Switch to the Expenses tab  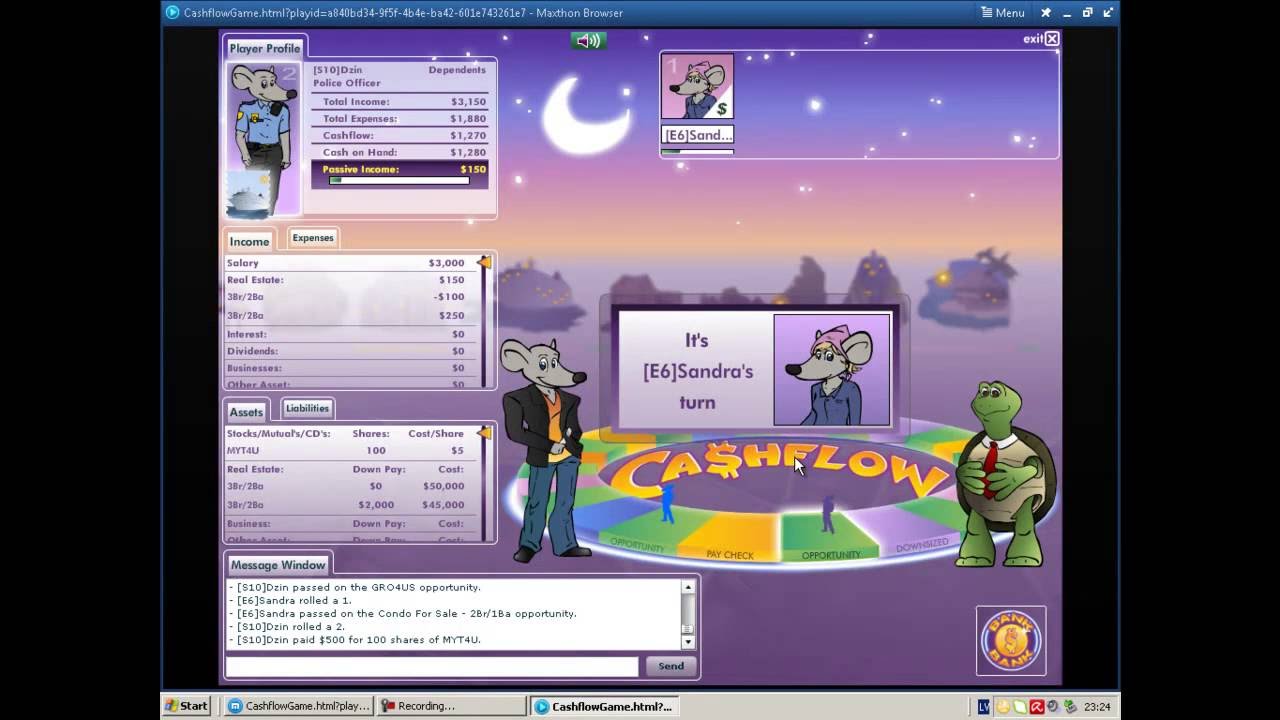313,238
